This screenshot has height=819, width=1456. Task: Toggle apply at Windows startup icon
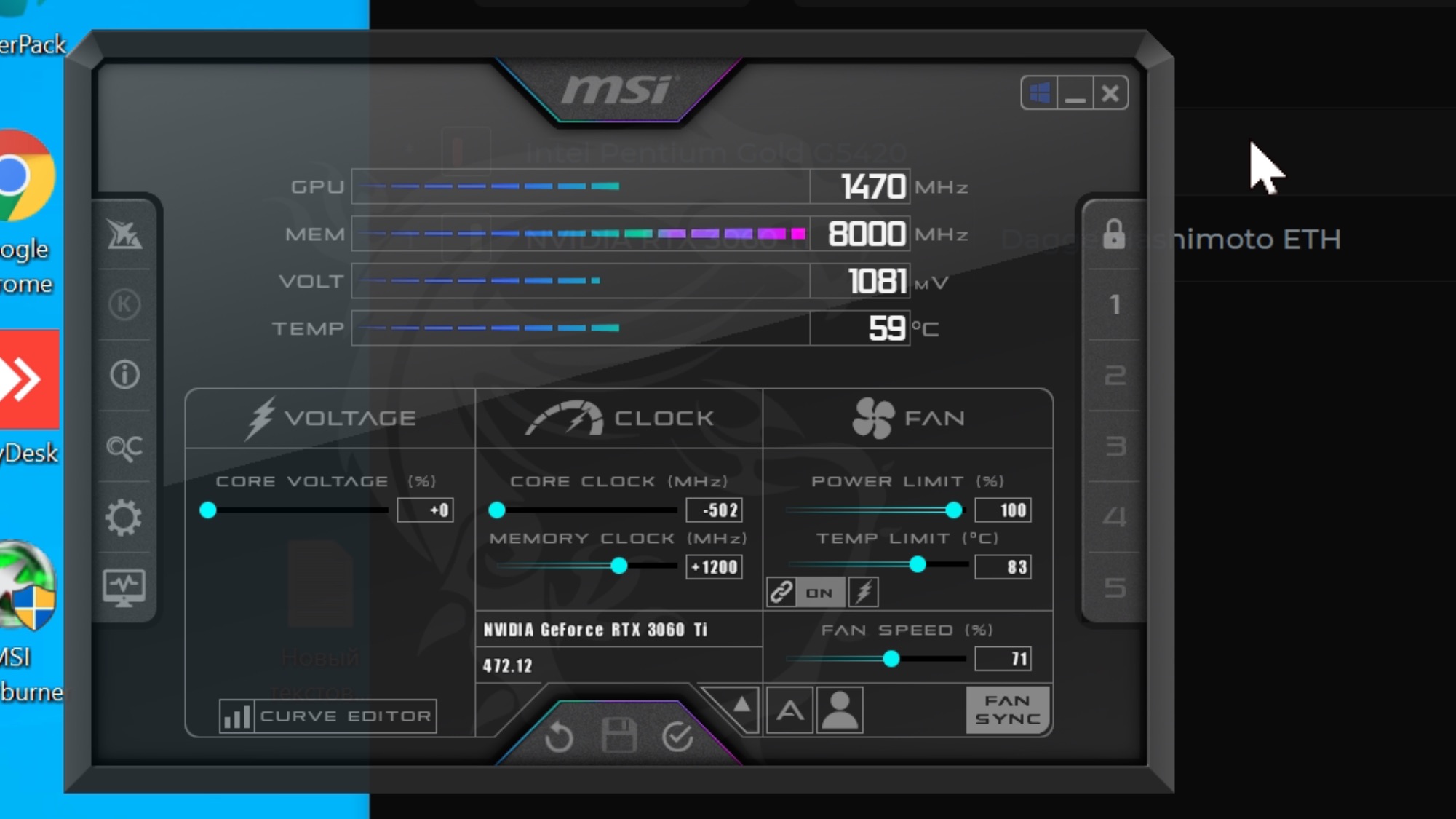coord(1038,92)
